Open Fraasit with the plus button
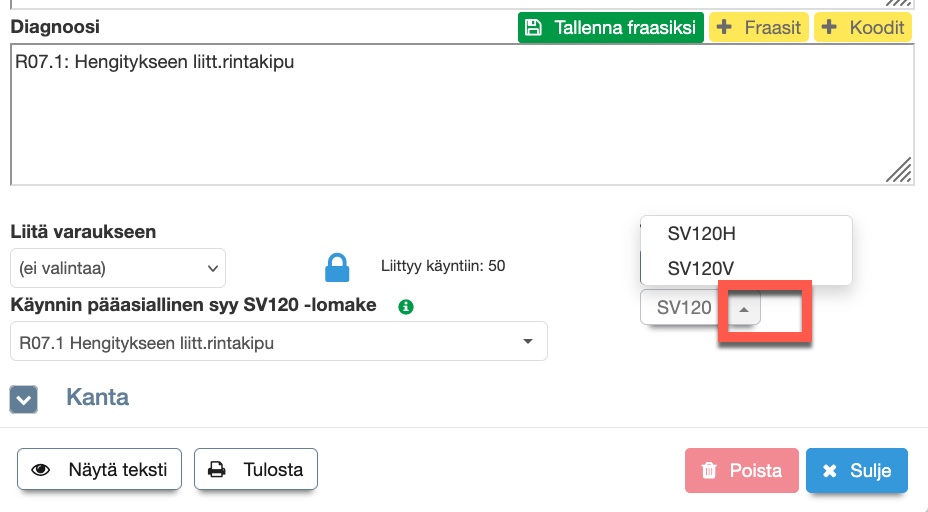 pyautogui.click(x=759, y=27)
